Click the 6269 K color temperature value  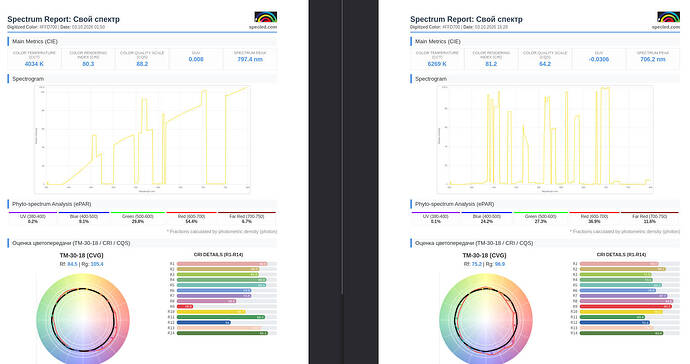[x=437, y=64]
